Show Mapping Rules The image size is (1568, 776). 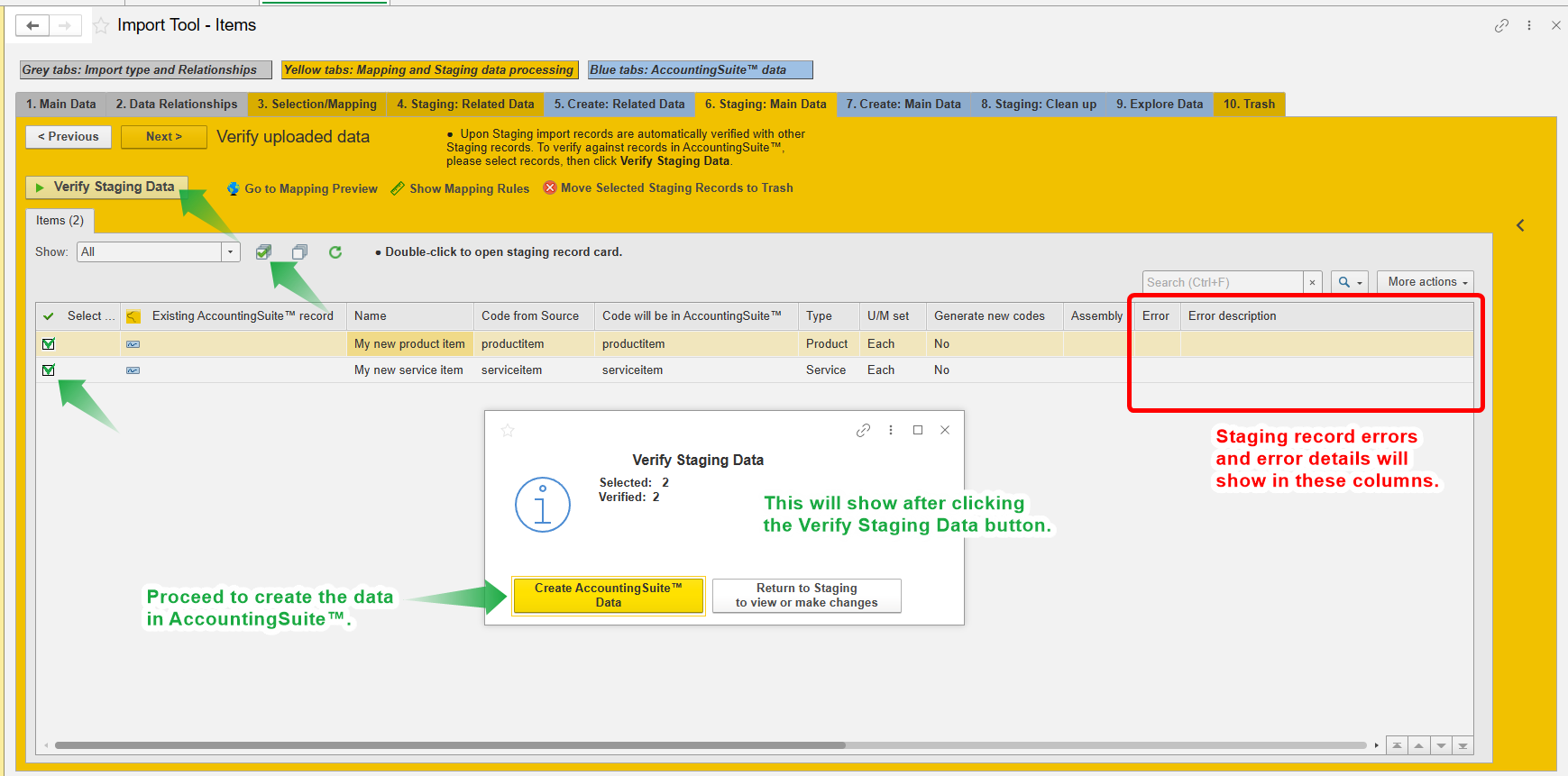pyautogui.click(x=460, y=188)
